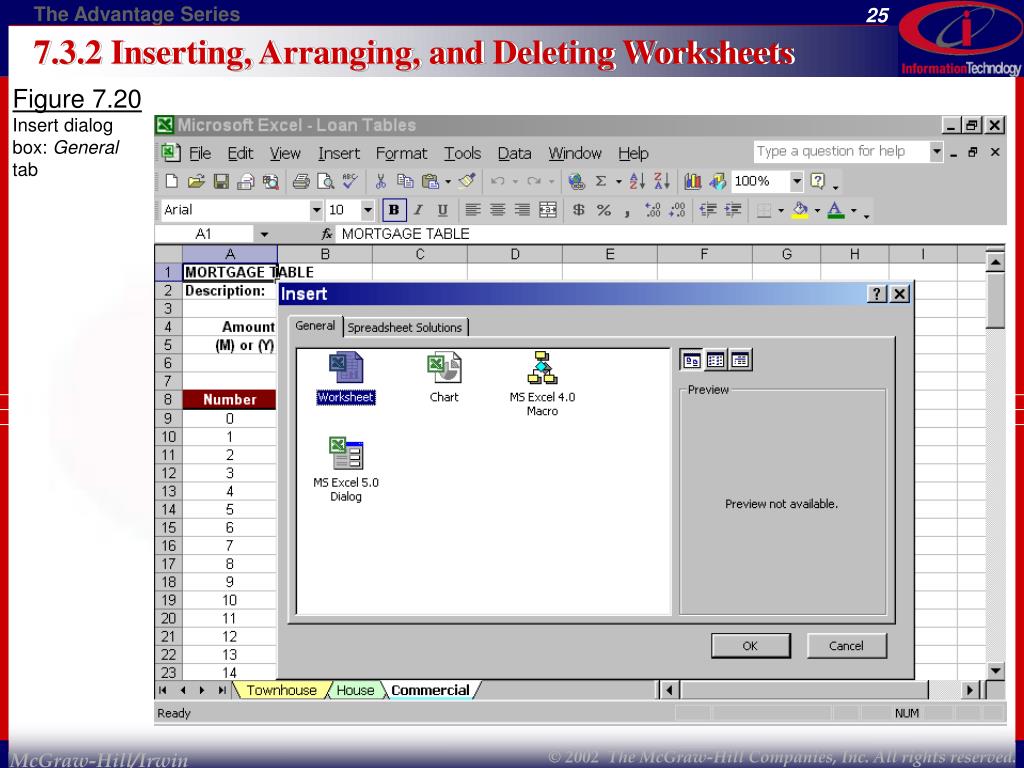Click the New workbook icon
The height and width of the screenshot is (768, 1024).
point(172,182)
